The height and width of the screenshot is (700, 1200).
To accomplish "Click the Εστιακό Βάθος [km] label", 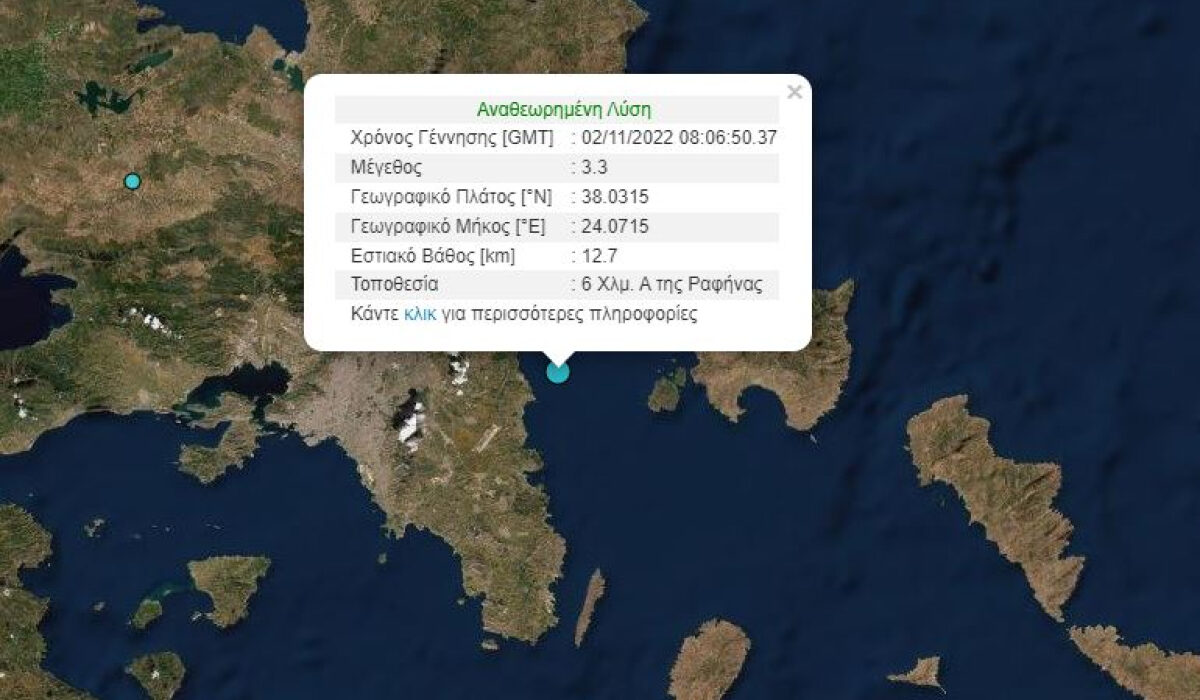I will point(433,255).
